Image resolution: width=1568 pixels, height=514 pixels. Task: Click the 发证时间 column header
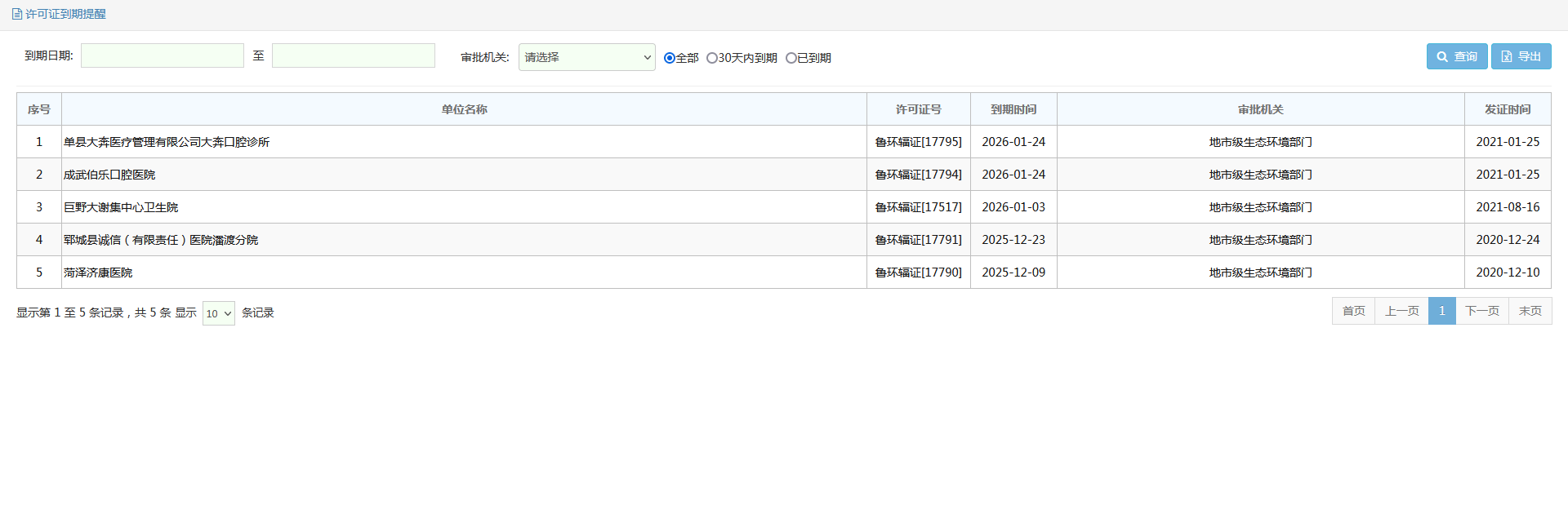tap(1508, 109)
